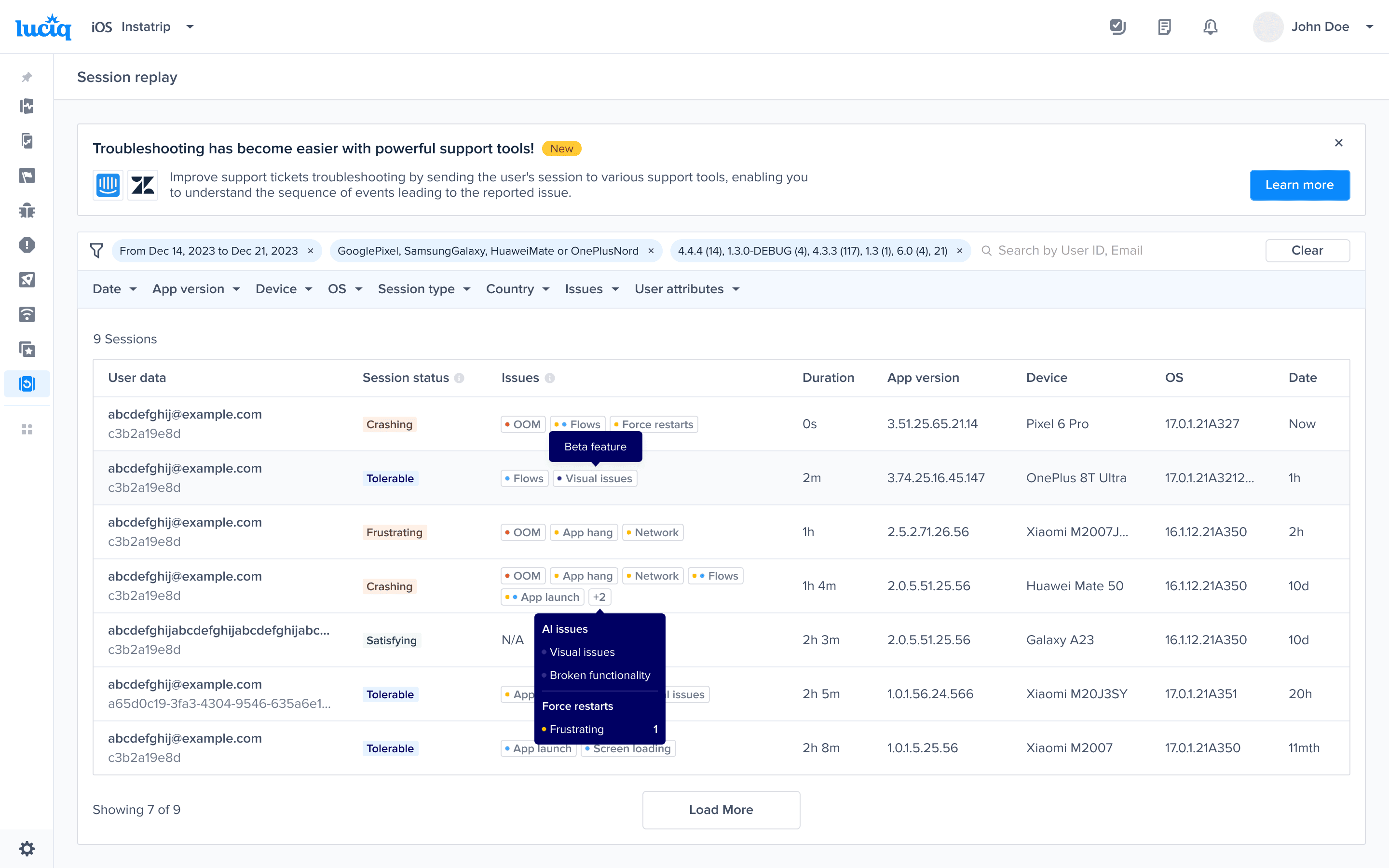This screenshot has width=1389, height=868.
Task: Open the Country filter menu
Action: (517, 289)
